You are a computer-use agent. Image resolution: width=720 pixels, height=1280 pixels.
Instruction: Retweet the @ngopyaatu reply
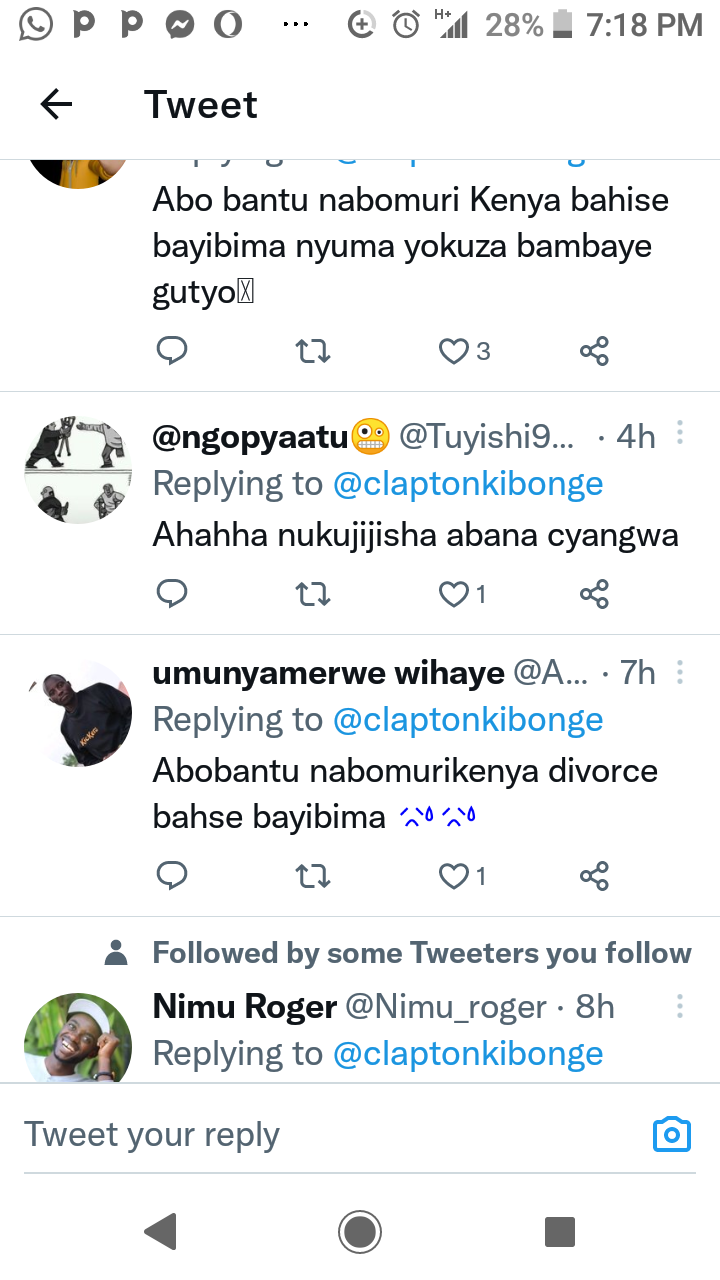point(314,594)
